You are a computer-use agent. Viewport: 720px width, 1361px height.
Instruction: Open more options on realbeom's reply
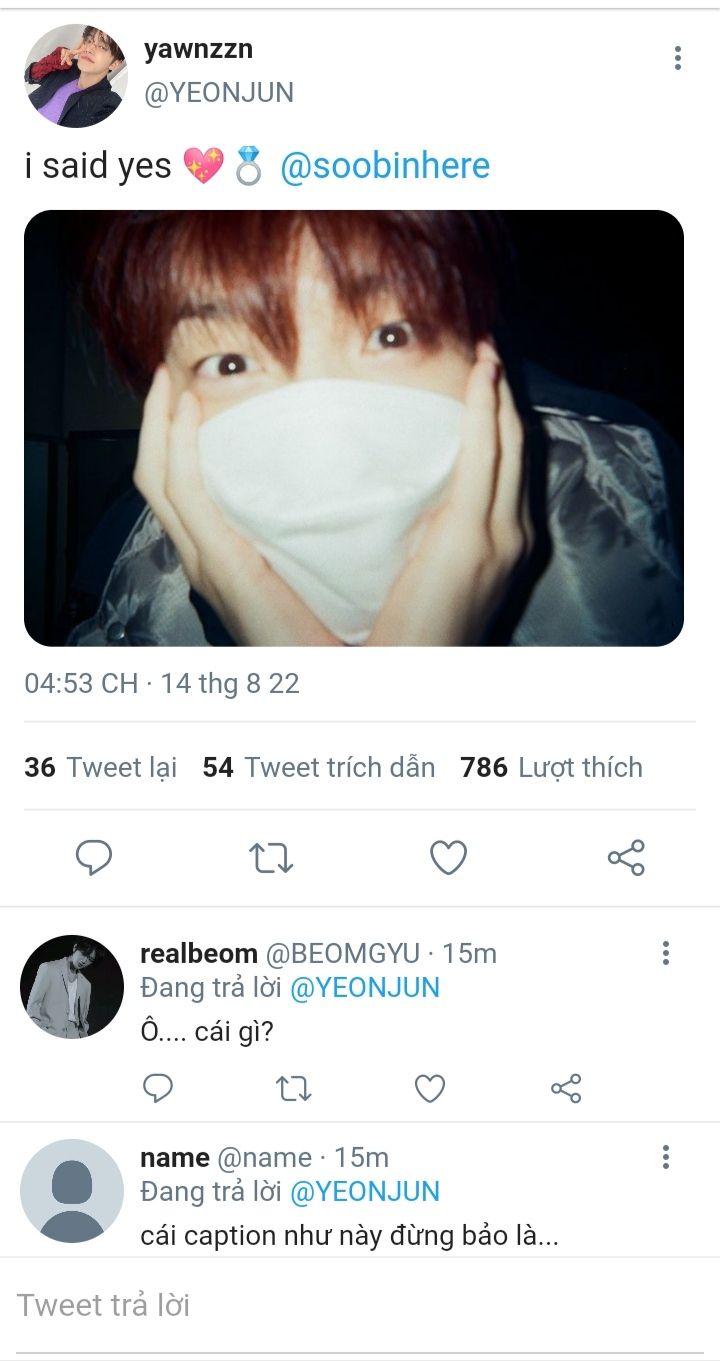pyautogui.click(x=666, y=953)
